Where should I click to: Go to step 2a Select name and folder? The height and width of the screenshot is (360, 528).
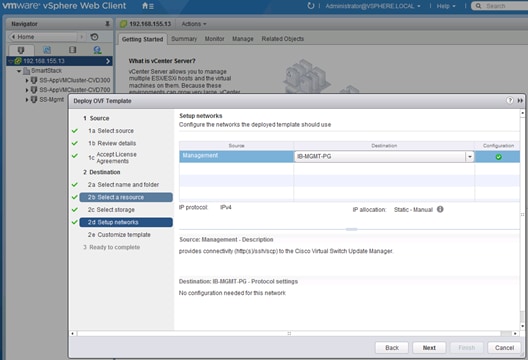click(x=123, y=185)
